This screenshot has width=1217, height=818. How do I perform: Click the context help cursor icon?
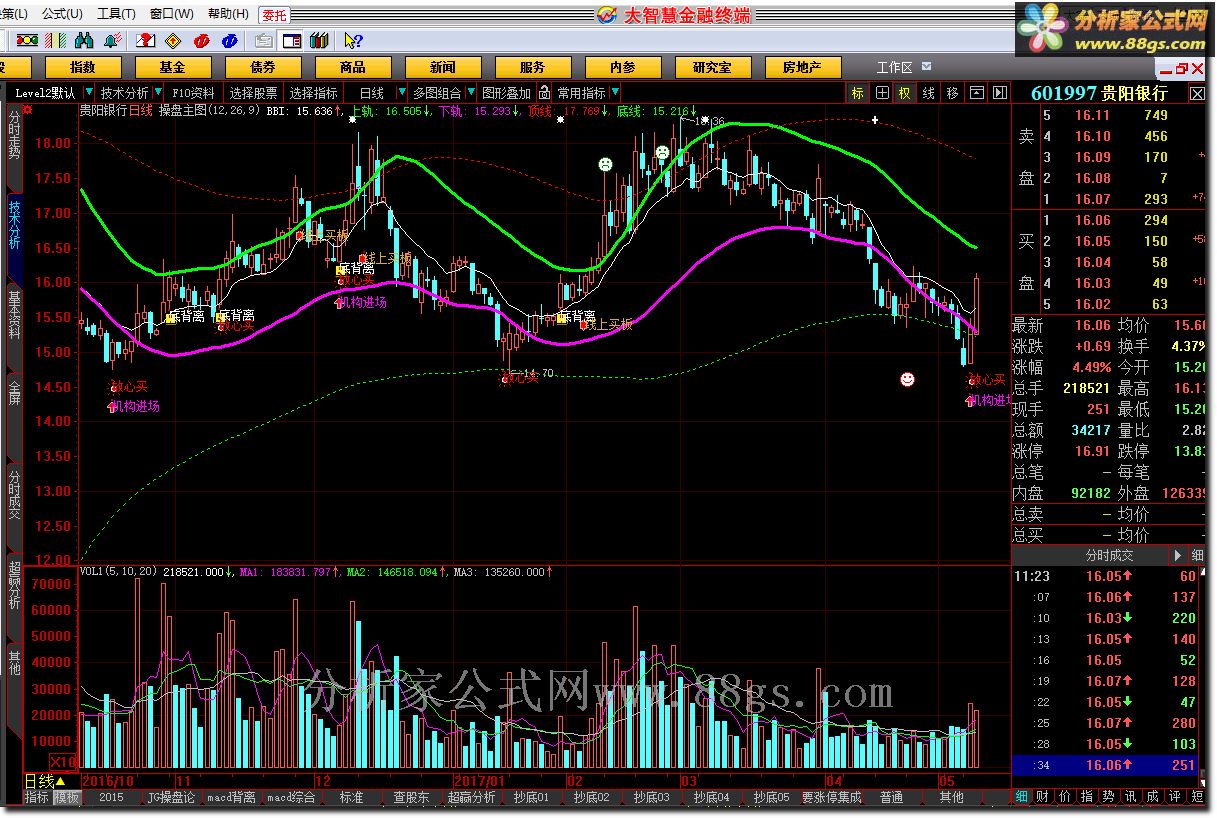352,40
